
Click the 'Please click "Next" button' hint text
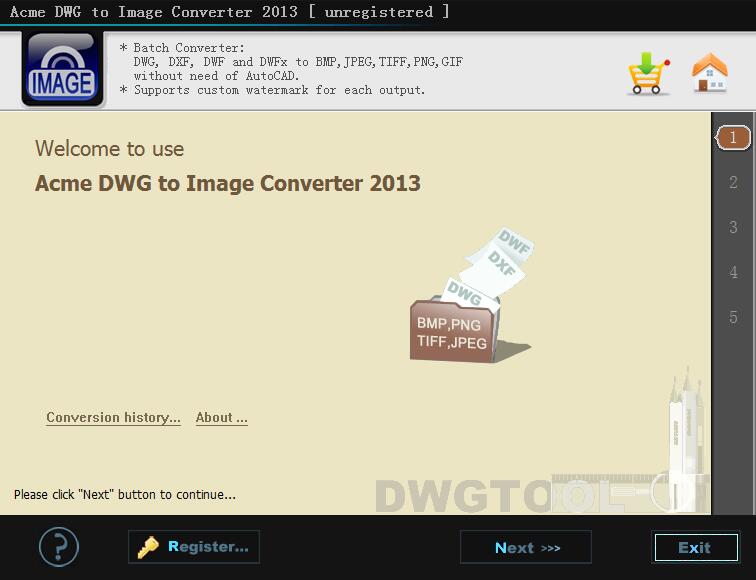click(125, 495)
